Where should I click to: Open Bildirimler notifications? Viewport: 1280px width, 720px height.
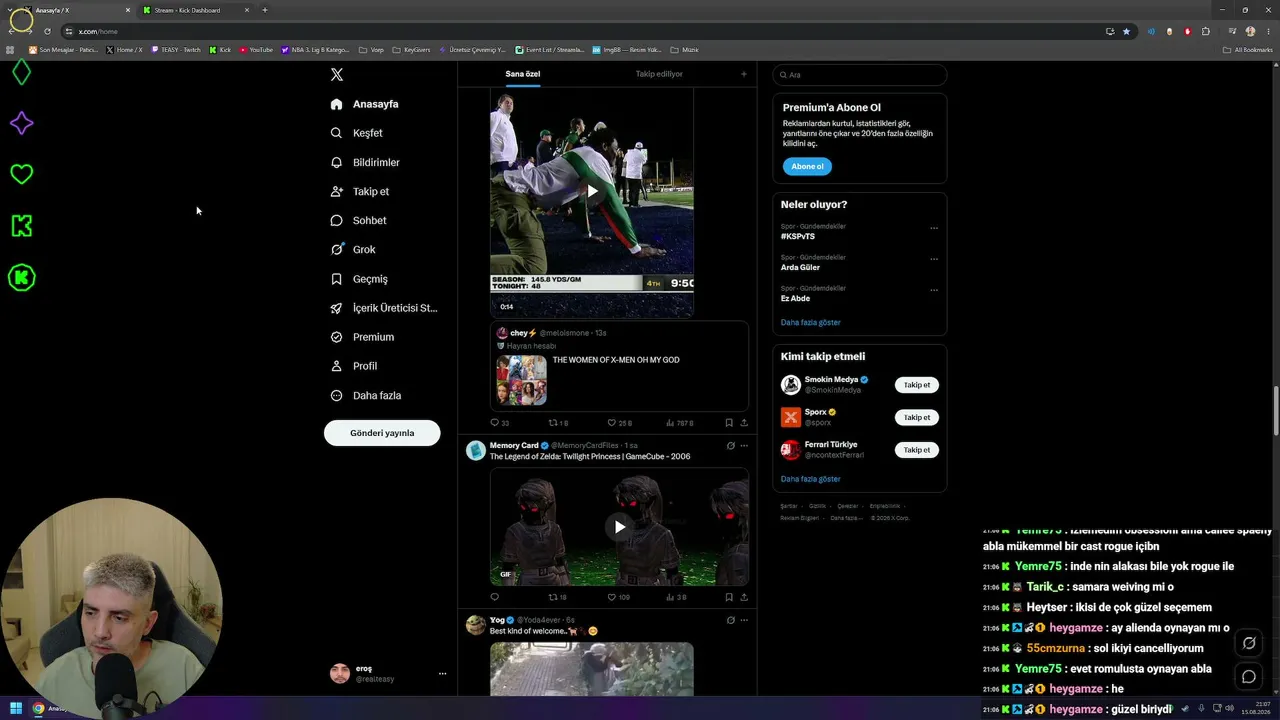365,162
